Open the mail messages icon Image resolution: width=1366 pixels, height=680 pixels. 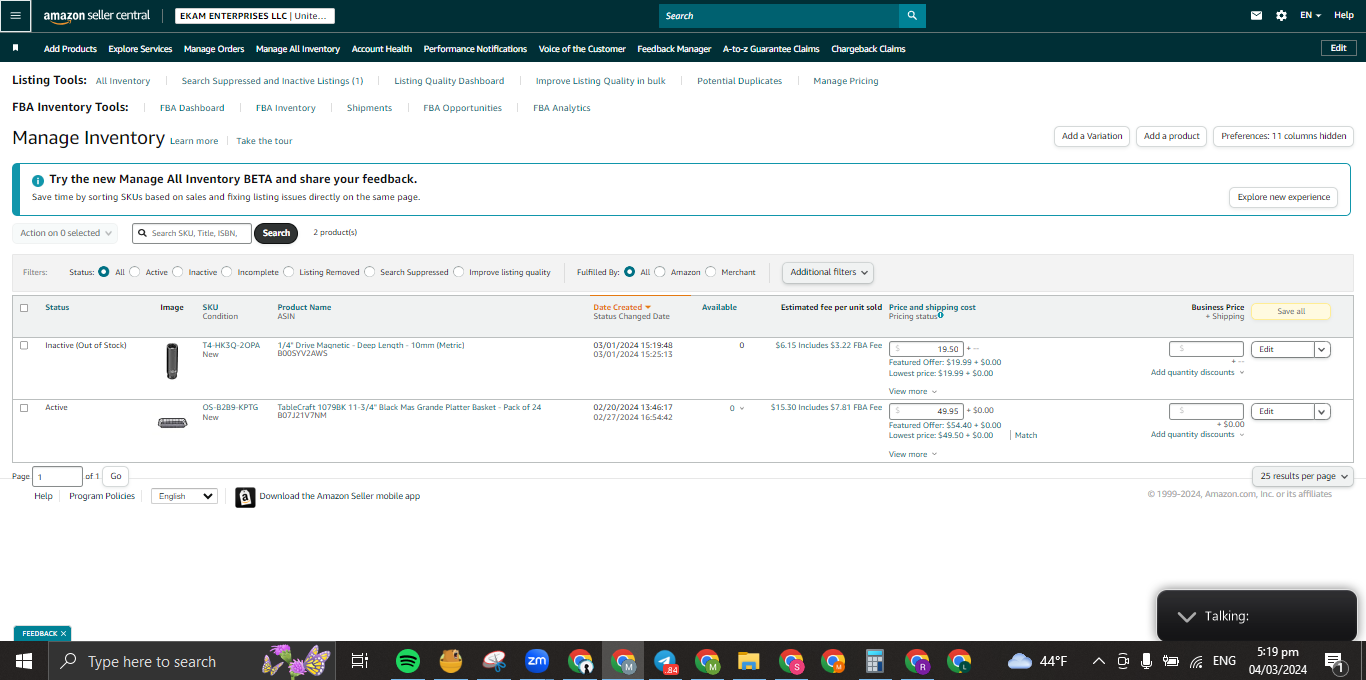tap(1257, 16)
